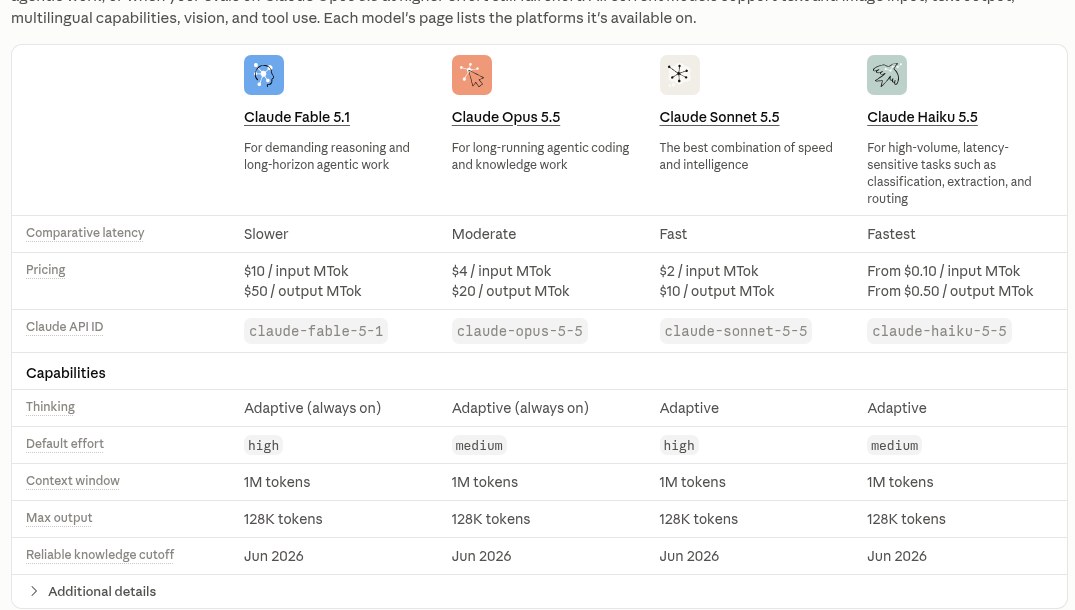The image size is (1075, 610).
Task: Click the "$10 / input MTok" price
Action: (296, 271)
